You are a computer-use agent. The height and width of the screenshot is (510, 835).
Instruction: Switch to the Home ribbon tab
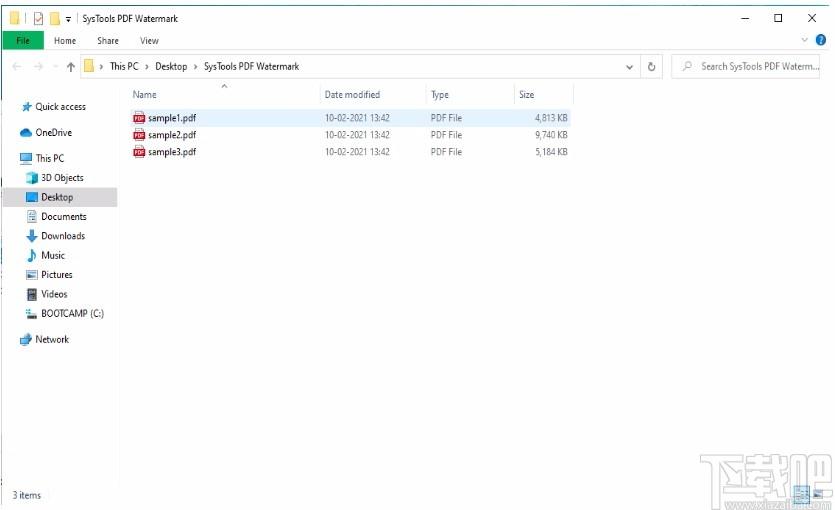(x=65, y=40)
